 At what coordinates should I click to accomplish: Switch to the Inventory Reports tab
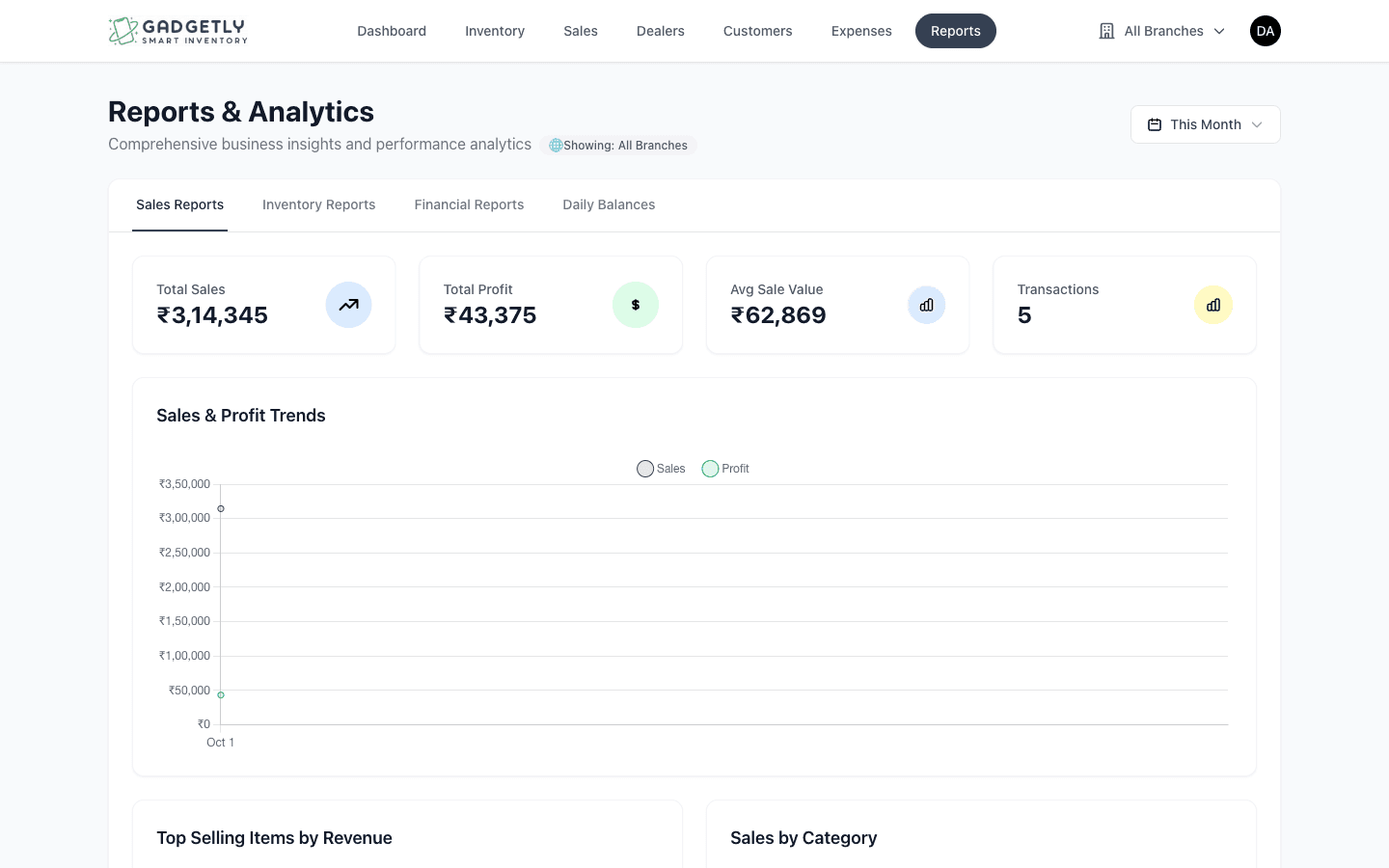click(x=319, y=204)
